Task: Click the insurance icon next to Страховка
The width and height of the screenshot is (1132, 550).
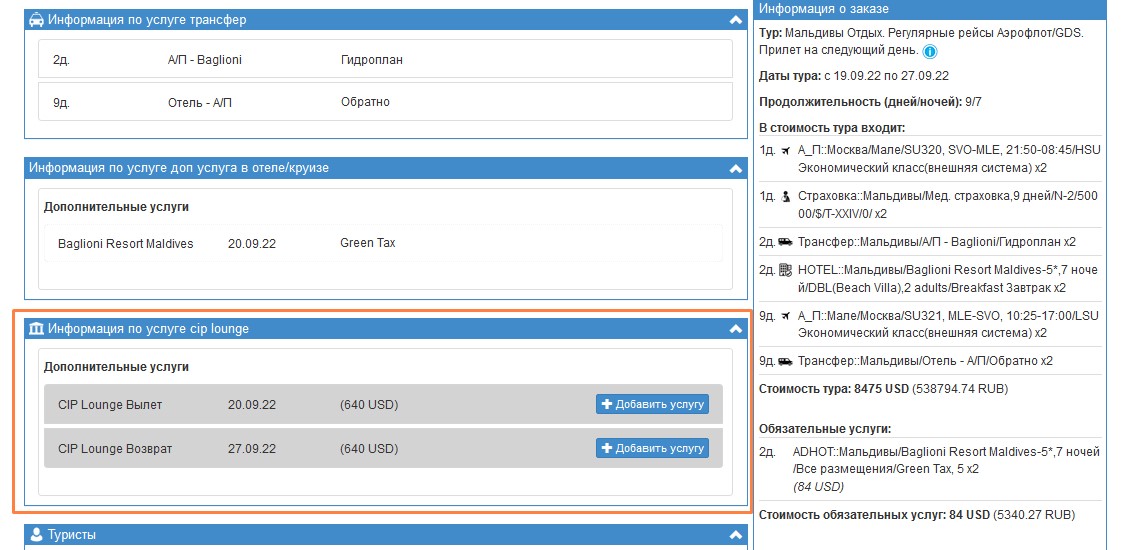Action: [785, 196]
